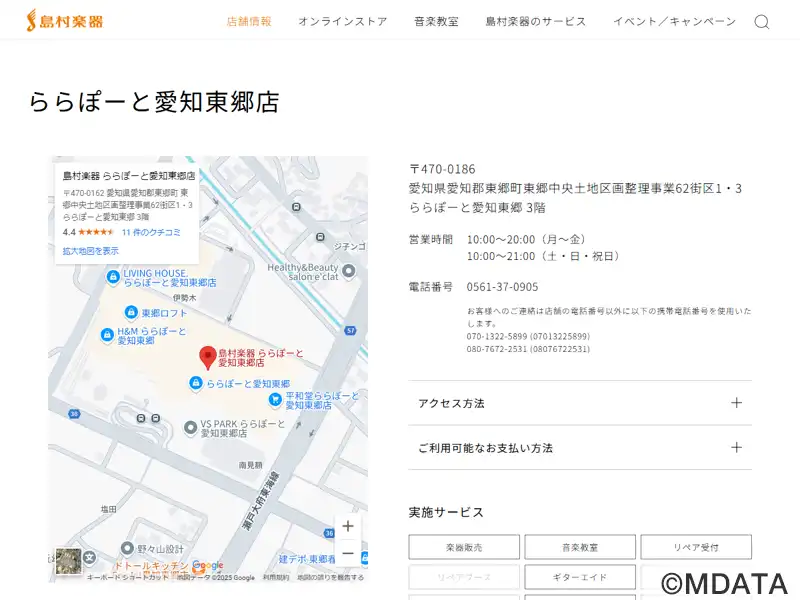Viewport: 800px width, 600px height.
Task: Click 10:00～20:00（月～金） hours text
Action: point(528,239)
